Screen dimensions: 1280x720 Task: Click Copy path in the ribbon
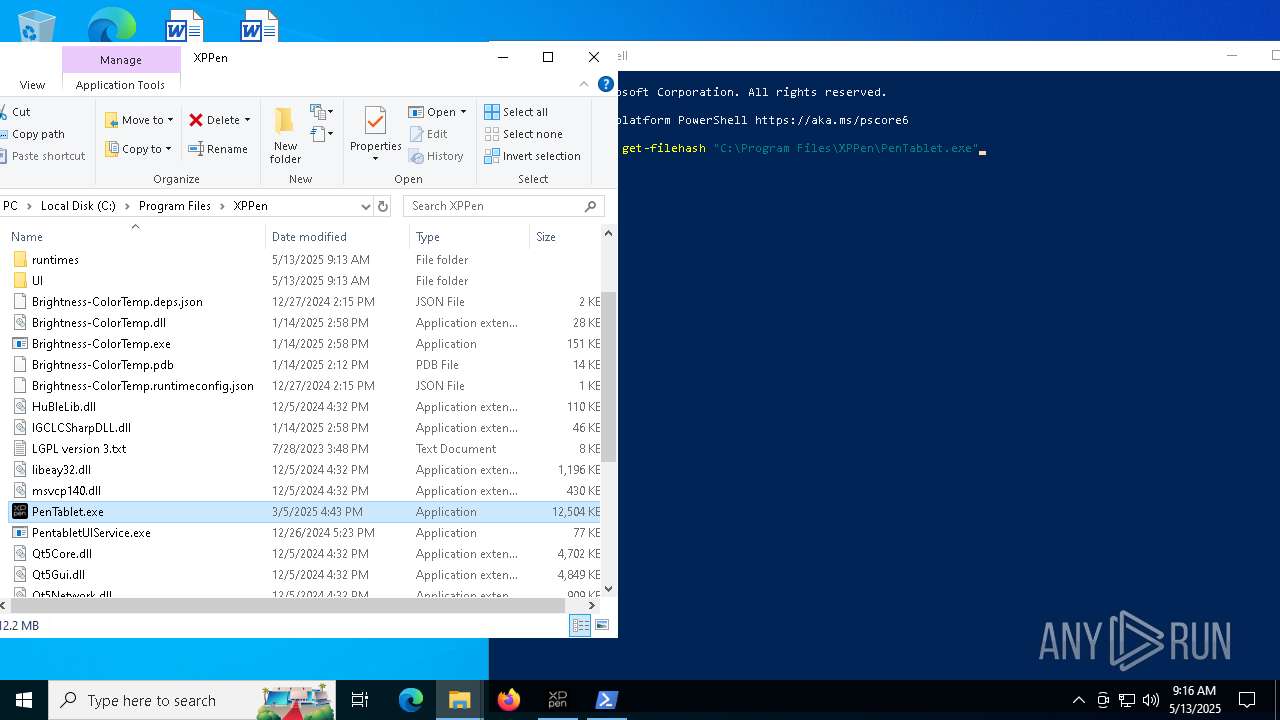click(x=33, y=134)
